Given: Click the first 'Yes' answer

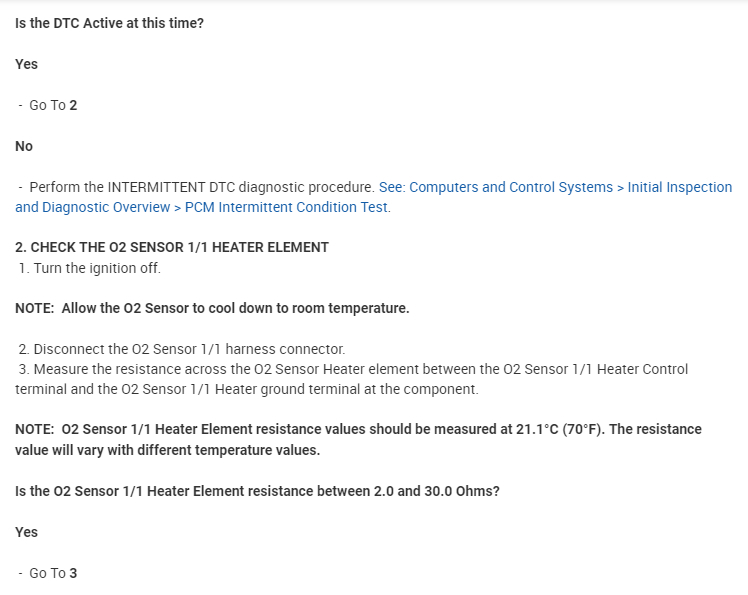Looking at the screenshot, I should pos(27,64).
